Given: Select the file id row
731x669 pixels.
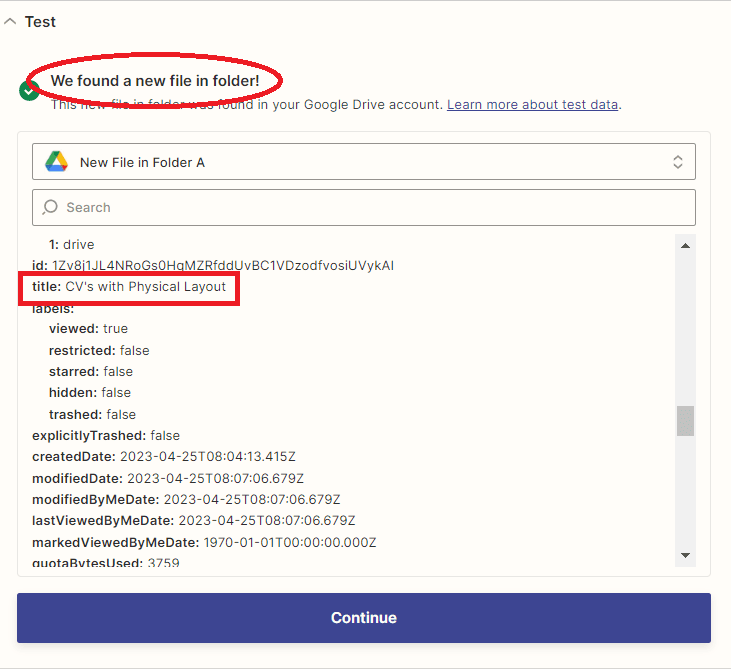Looking at the screenshot, I should tap(212, 265).
